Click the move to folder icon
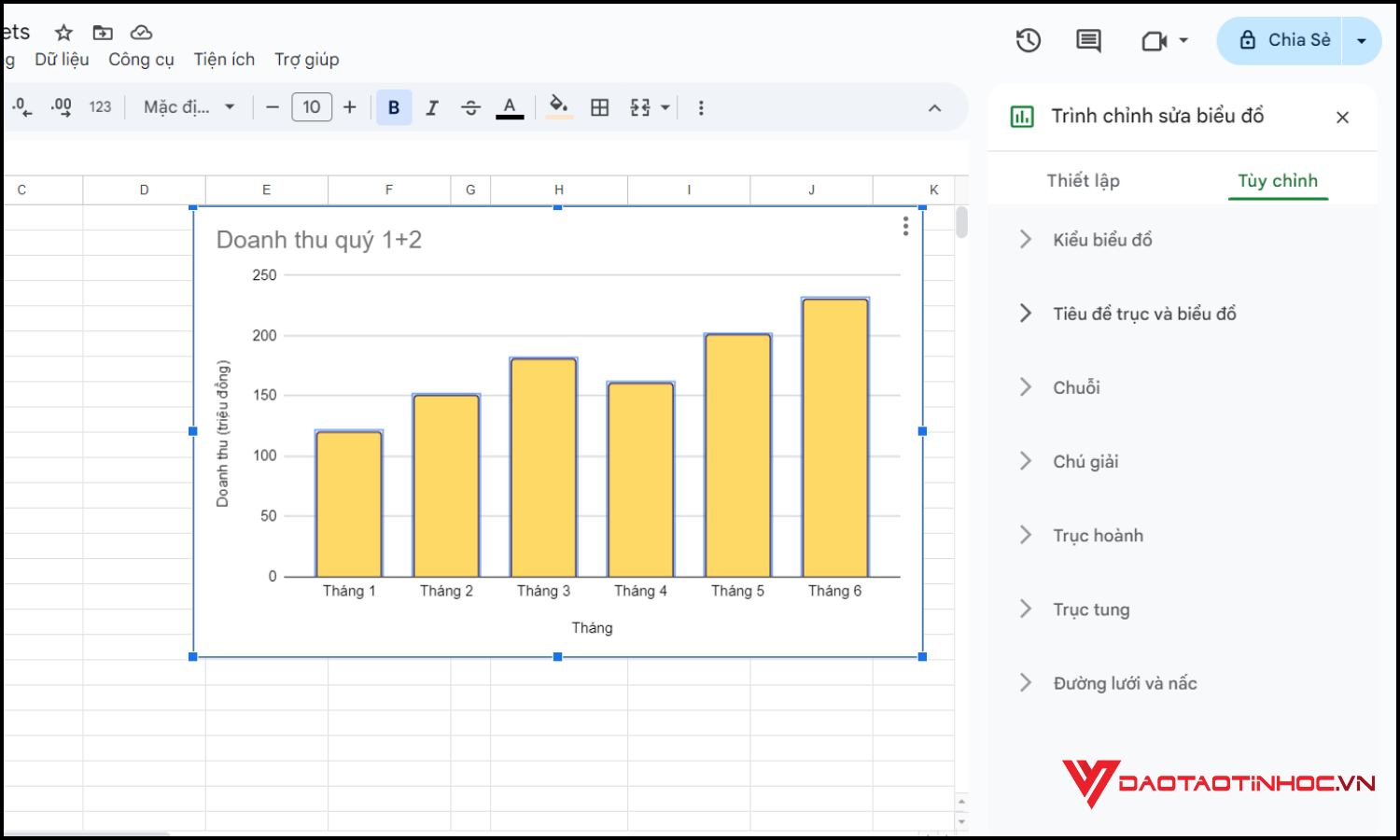The width and height of the screenshot is (1400, 840). (103, 33)
